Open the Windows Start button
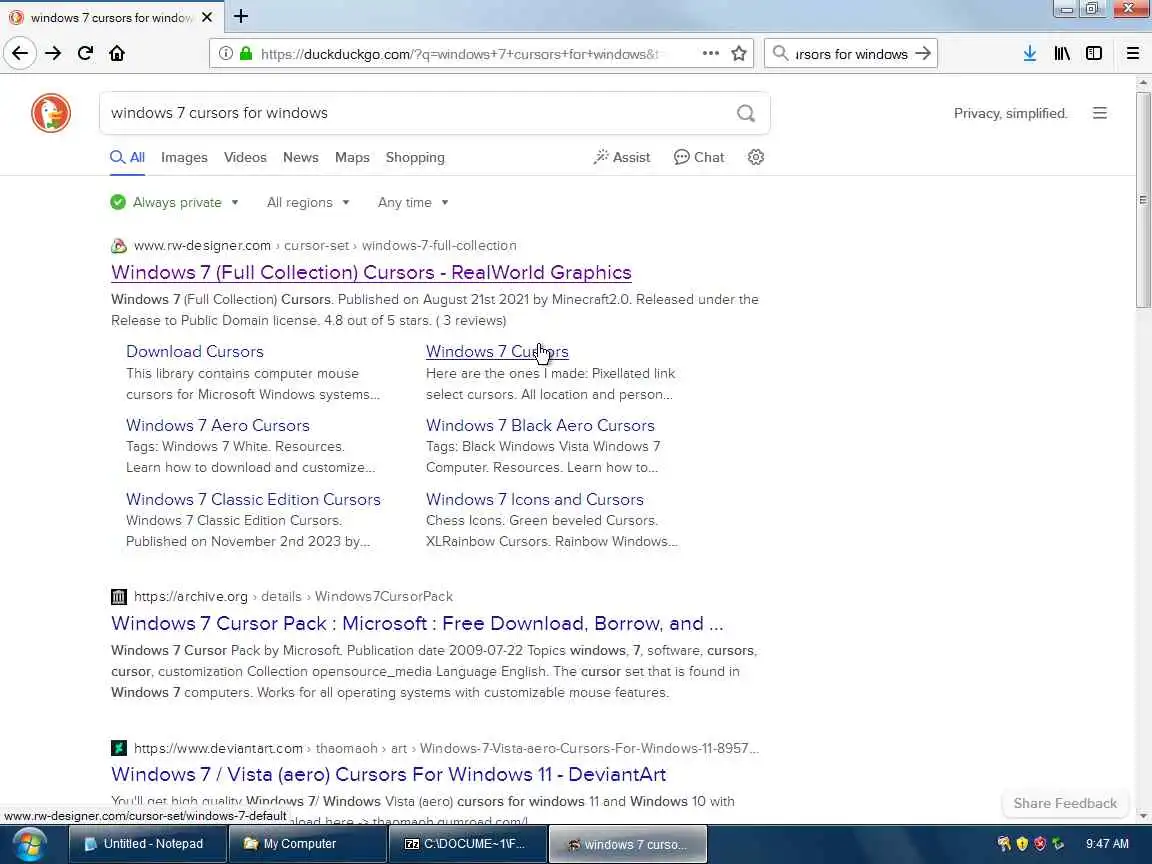 click(29, 844)
